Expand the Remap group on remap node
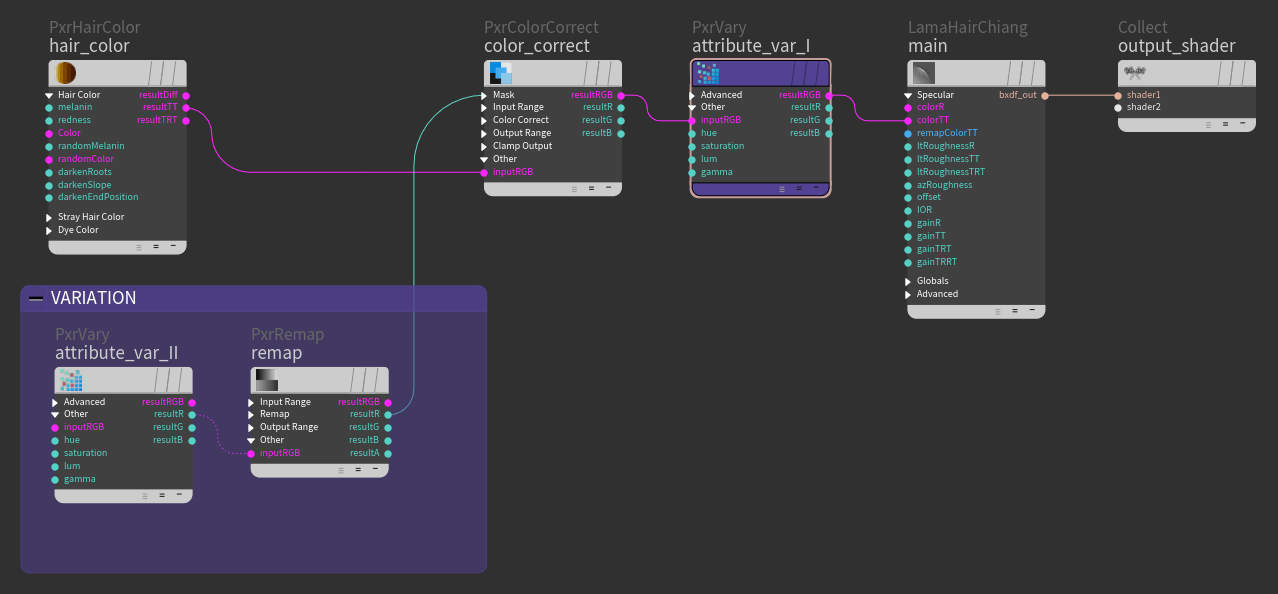Screen dimensions: 1278x594 point(251,414)
